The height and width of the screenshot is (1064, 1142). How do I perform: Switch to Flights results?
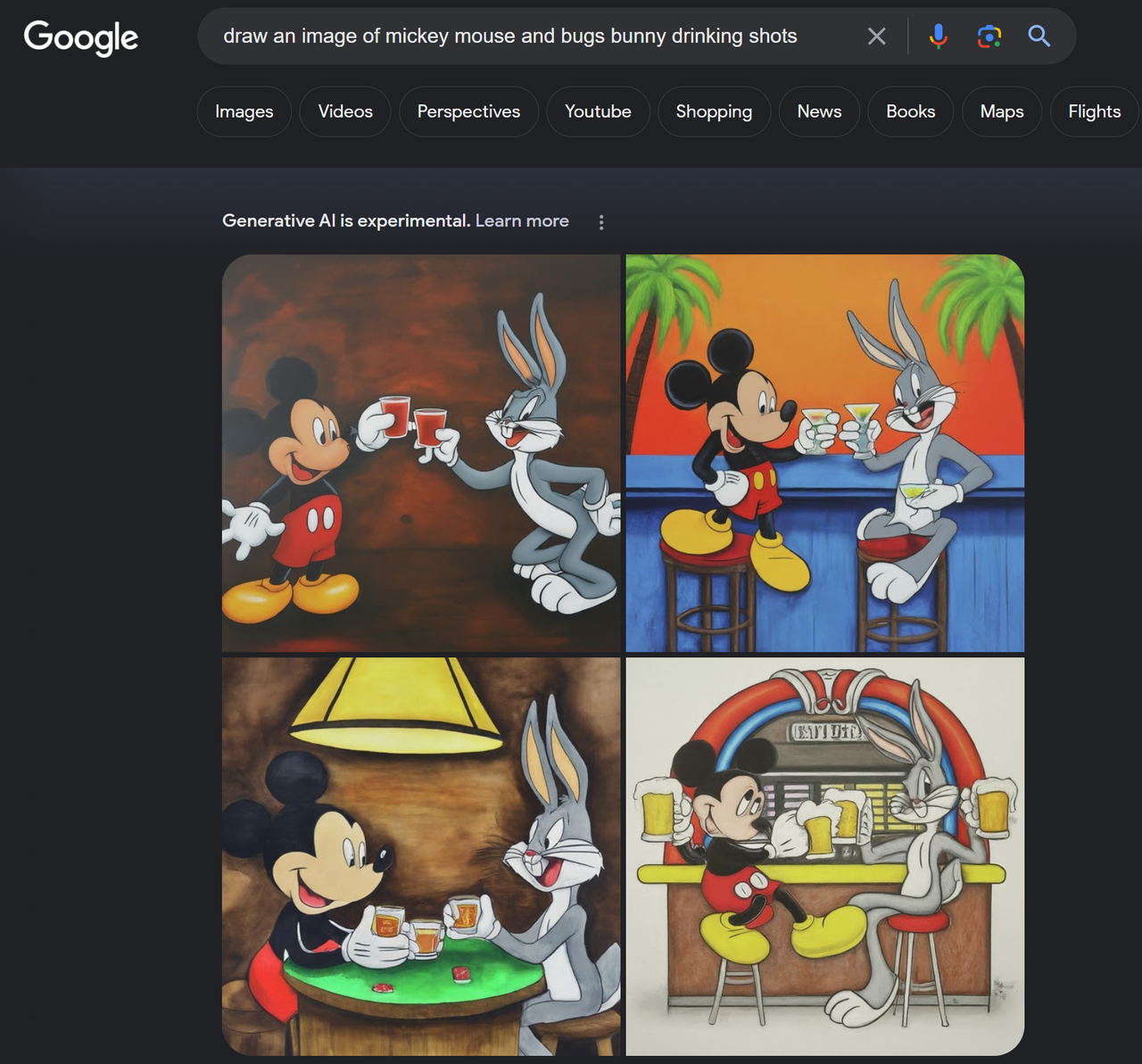[1094, 111]
